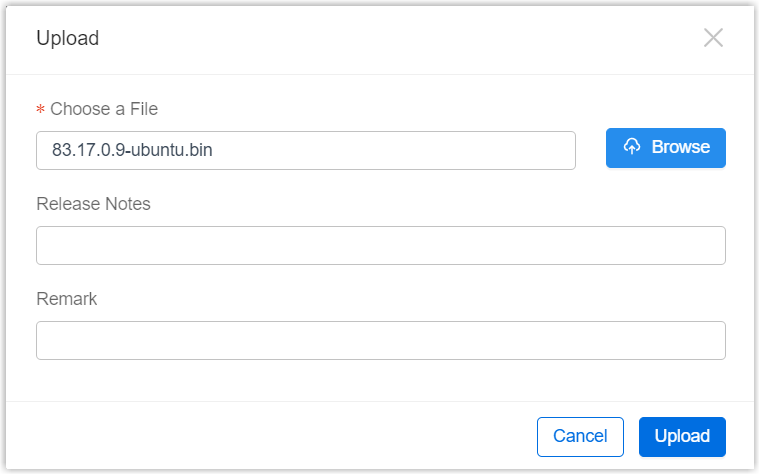
Task: Click the red required asterisk
Action: click(41, 110)
